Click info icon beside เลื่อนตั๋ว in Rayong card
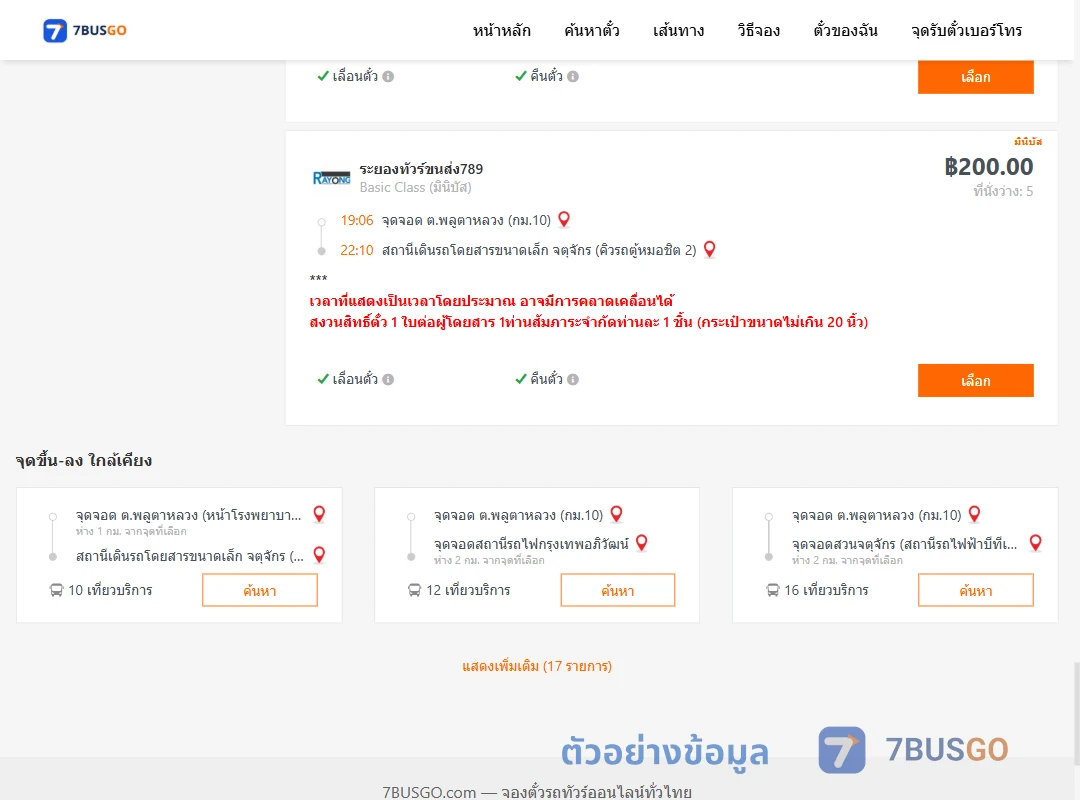Screen dimensions: 1080x800 pyautogui.click(x=388, y=380)
